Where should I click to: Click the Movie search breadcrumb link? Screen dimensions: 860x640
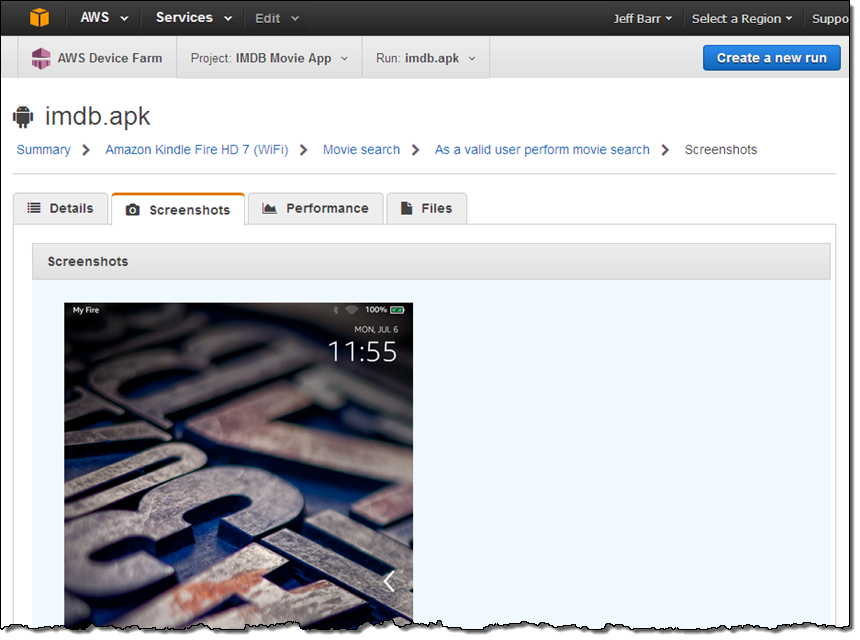tap(361, 150)
